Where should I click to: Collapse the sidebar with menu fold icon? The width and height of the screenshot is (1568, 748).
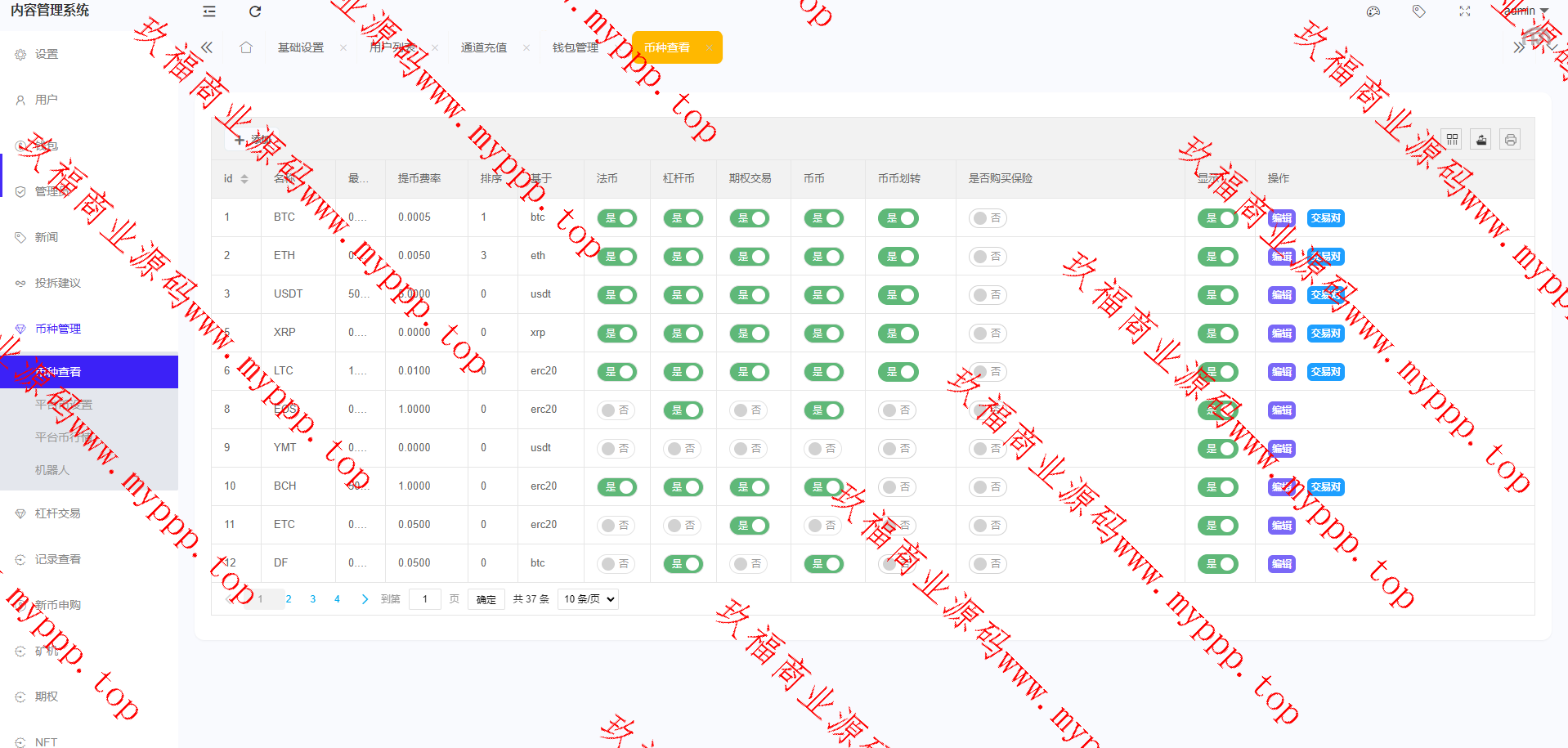click(x=209, y=11)
